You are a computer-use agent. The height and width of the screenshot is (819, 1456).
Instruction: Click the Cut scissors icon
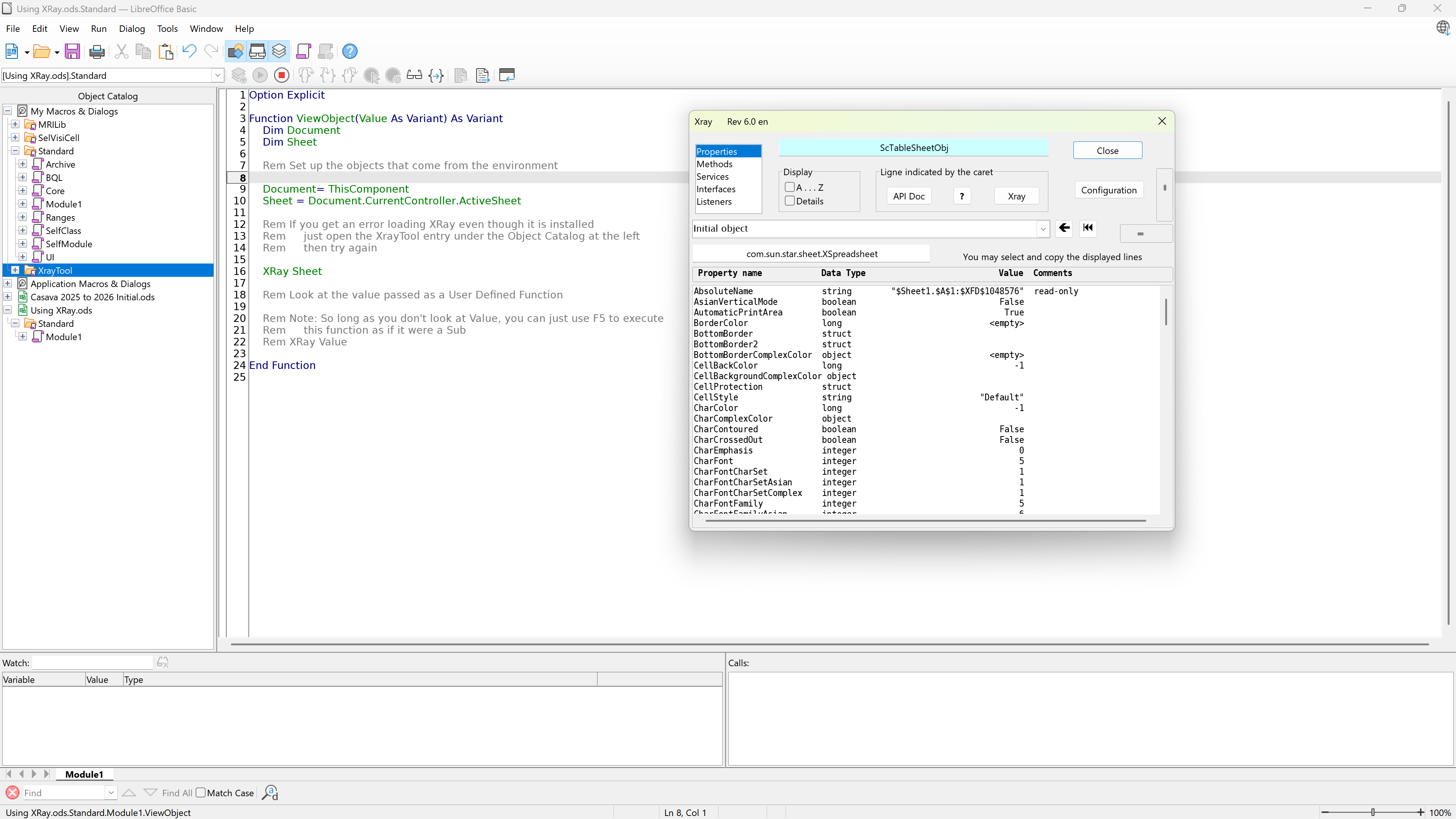[x=121, y=52]
